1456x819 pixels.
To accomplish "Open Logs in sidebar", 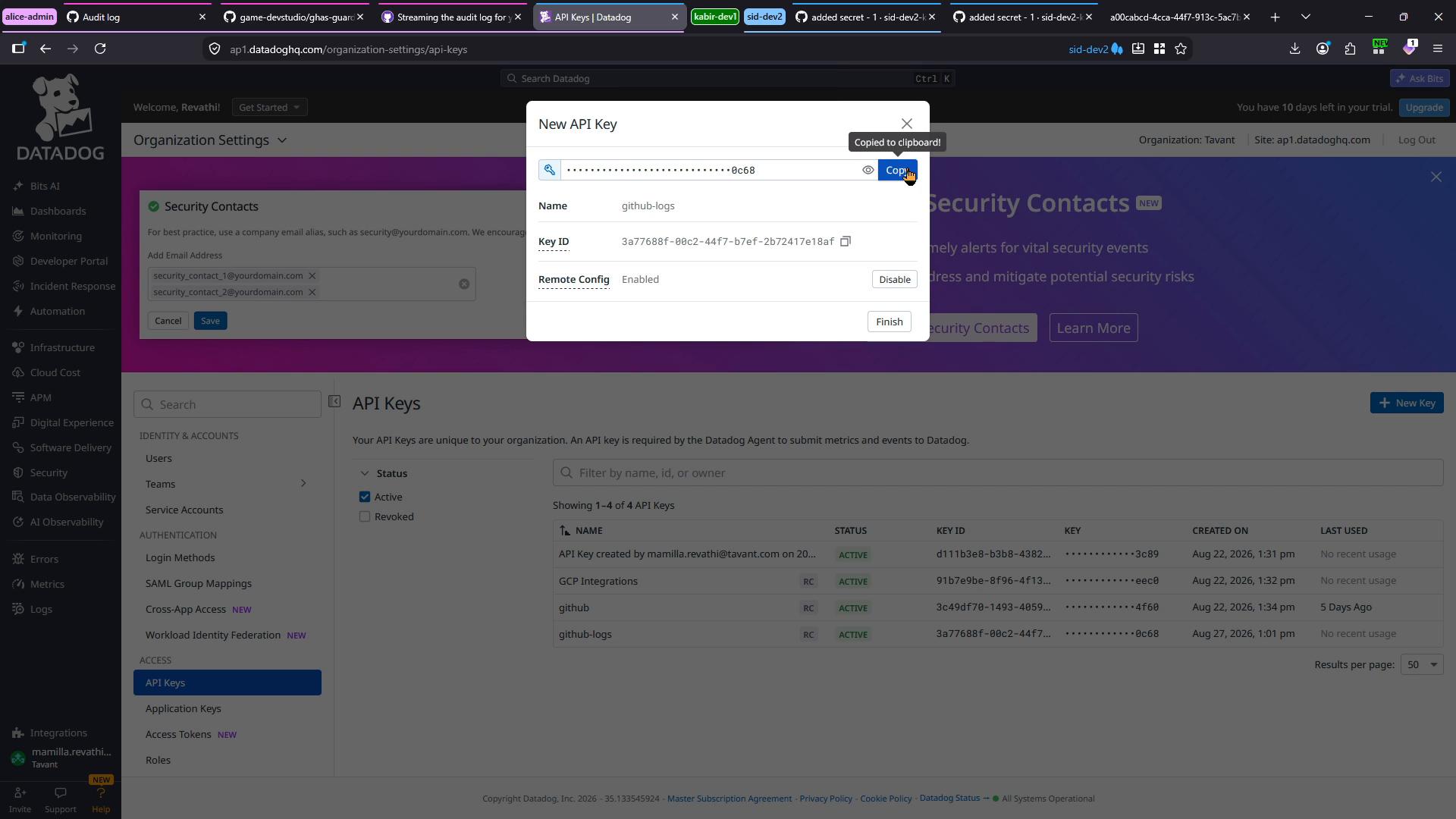I will point(41,609).
